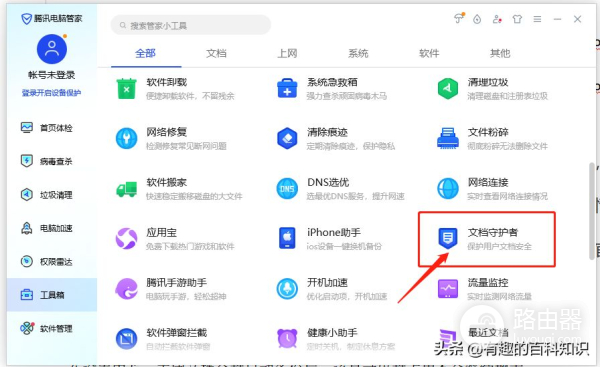
Task: Click the tool list vertical scrollbar
Action: pos(592,211)
